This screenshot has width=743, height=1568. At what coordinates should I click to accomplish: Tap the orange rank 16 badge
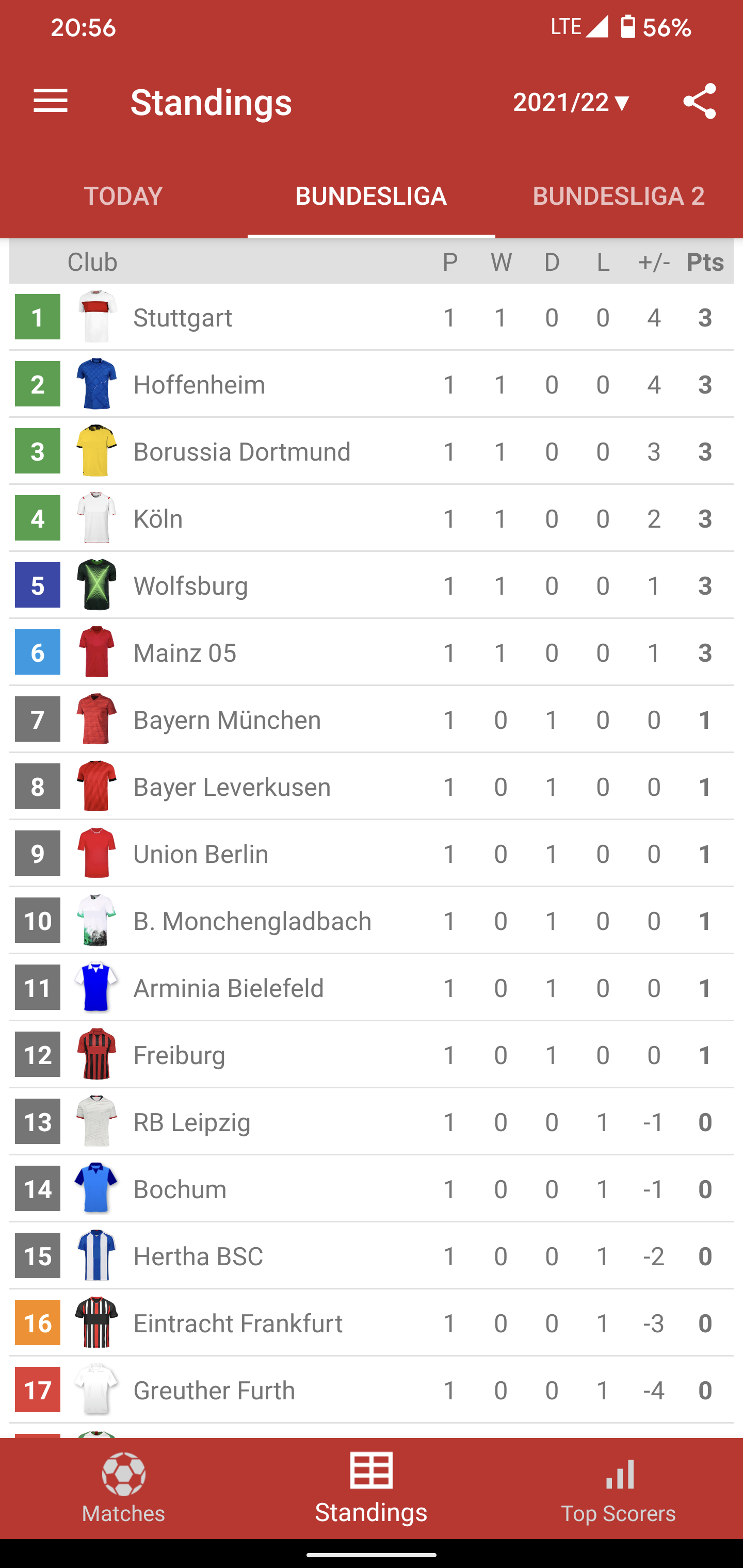tap(38, 1322)
